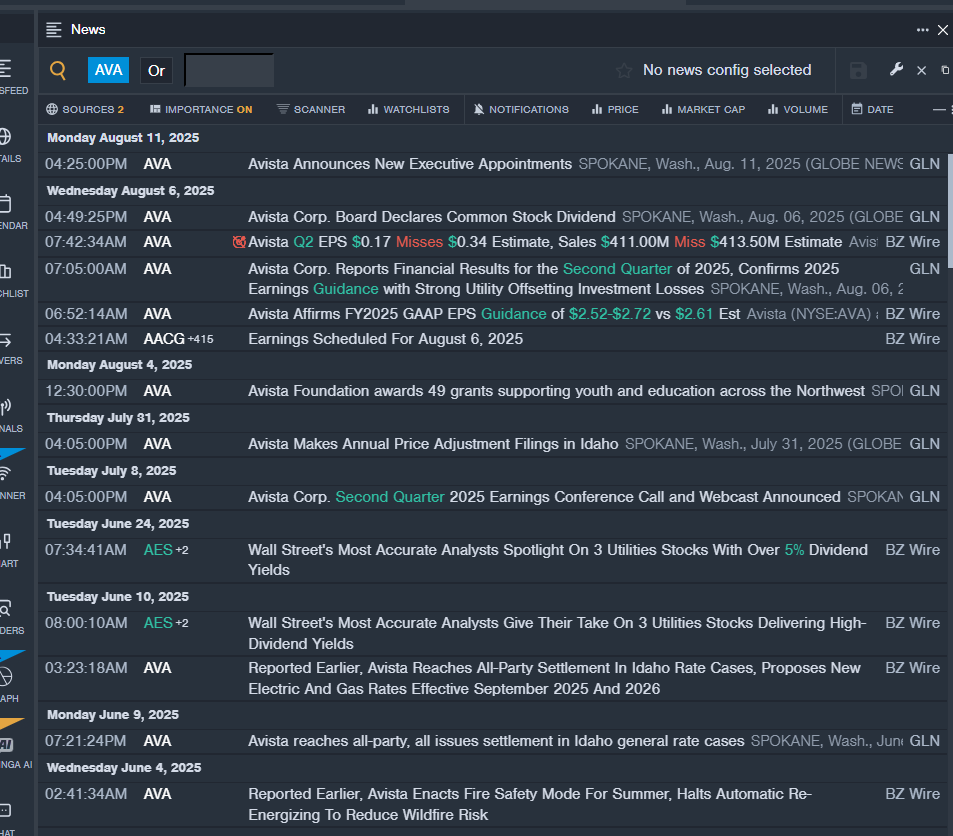
Task: Open the Sources 2 filter
Action: [x=85, y=109]
